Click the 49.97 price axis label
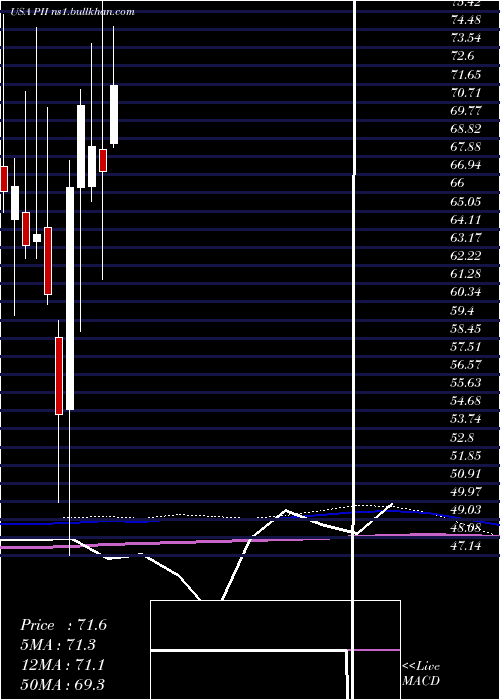This screenshot has width=500, height=700. [466, 492]
